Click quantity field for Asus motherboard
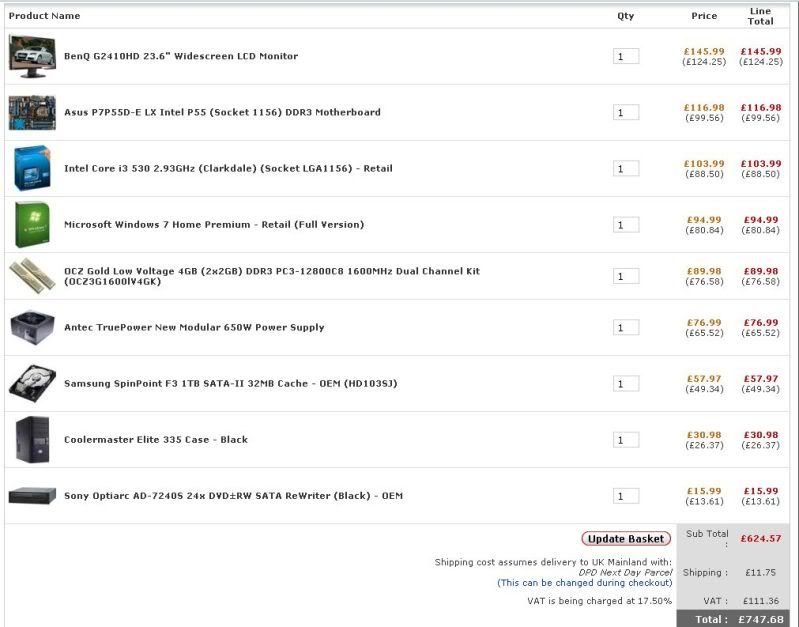Image resolution: width=799 pixels, height=627 pixels. pyautogui.click(x=626, y=112)
